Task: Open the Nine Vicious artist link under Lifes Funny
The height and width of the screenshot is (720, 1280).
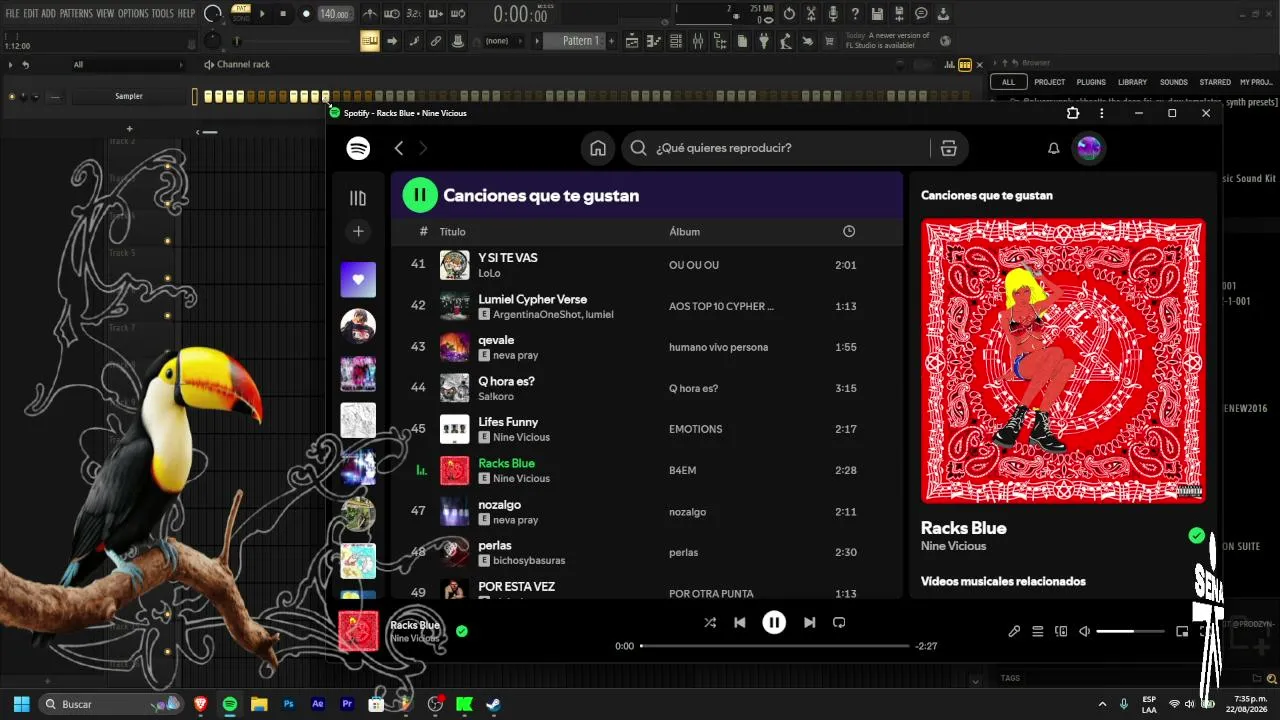Action: pyautogui.click(x=521, y=437)
